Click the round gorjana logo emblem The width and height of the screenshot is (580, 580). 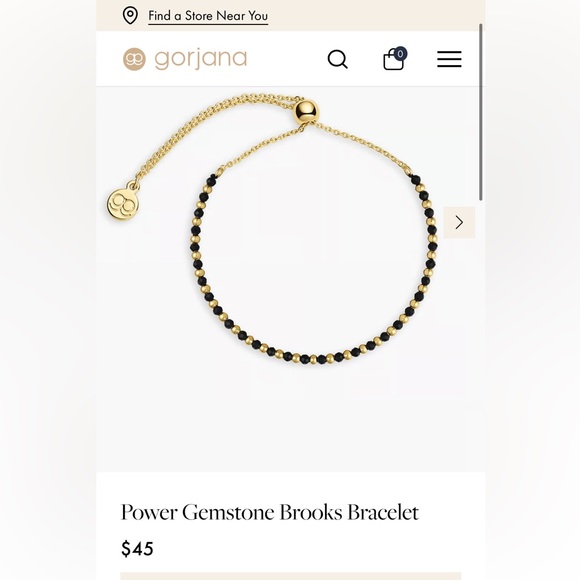pyautogui.click(x=134, y=59)
